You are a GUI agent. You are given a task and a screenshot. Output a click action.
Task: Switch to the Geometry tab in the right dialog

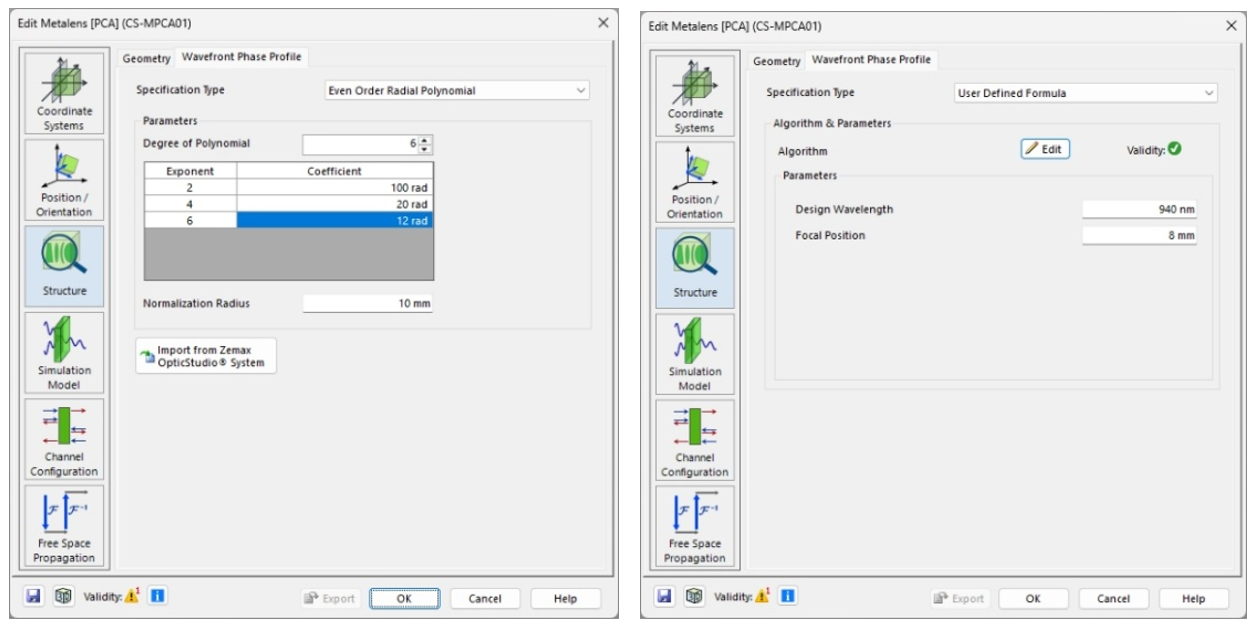pyautogui.click(x=776, y=61)
